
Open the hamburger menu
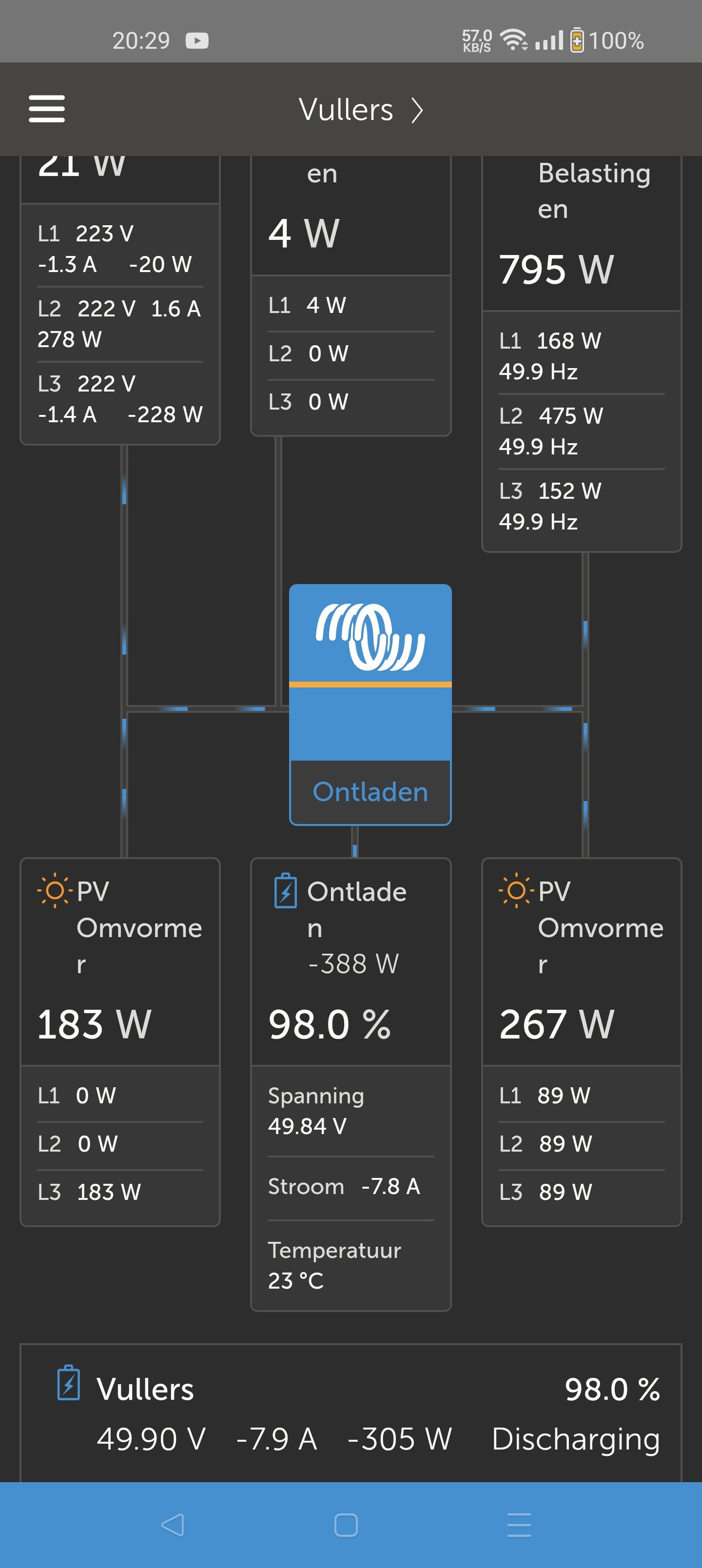(x=47, y=109)
